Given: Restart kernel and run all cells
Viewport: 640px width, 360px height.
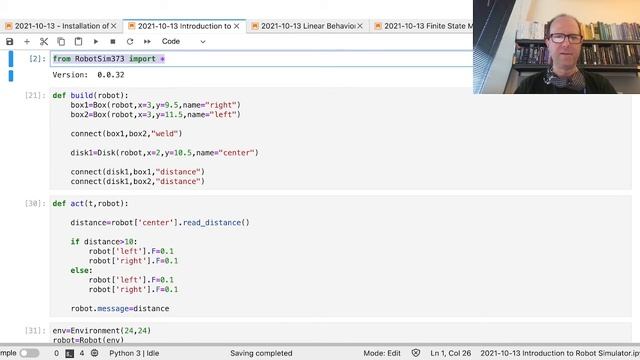Looking at the screenshot, I should 147,41.
